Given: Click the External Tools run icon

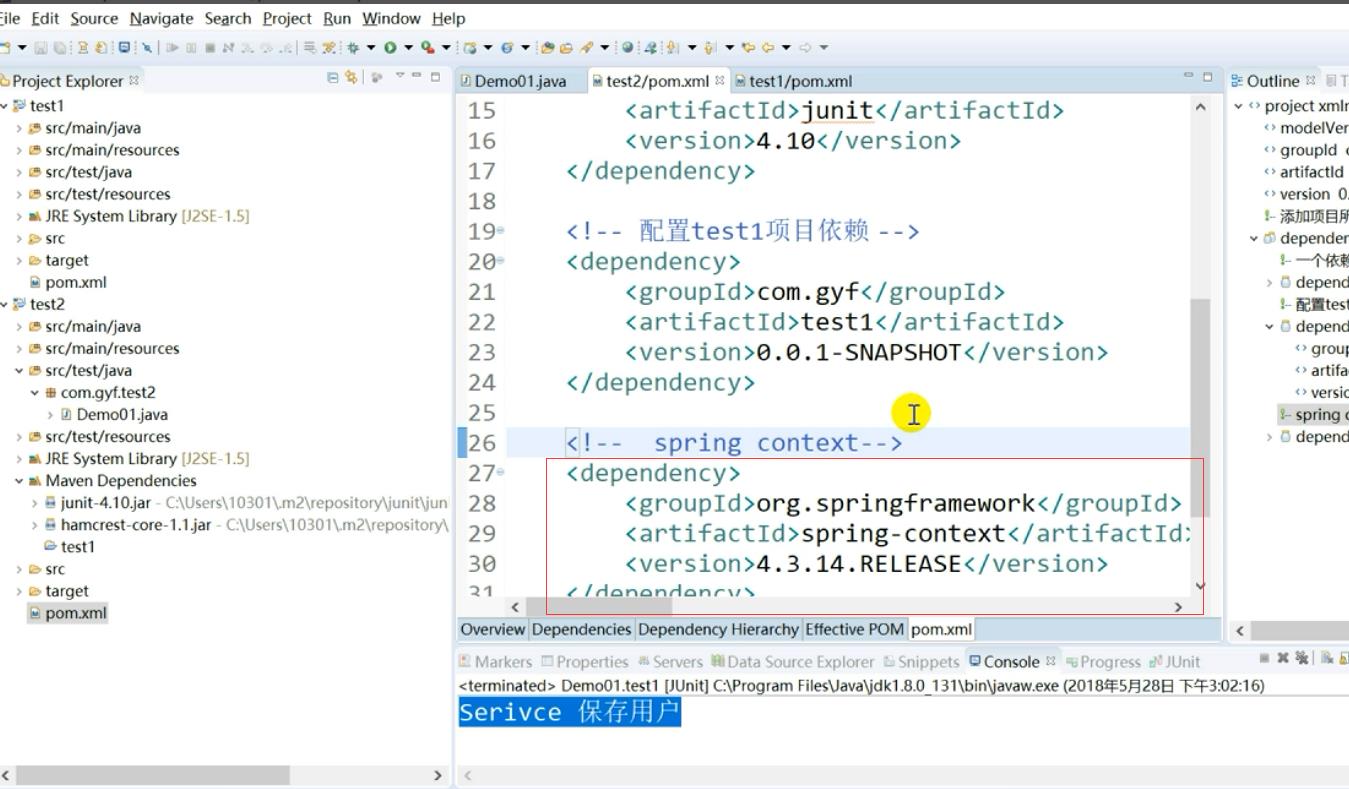Looking at the screenshot, I should pos(428,47).
